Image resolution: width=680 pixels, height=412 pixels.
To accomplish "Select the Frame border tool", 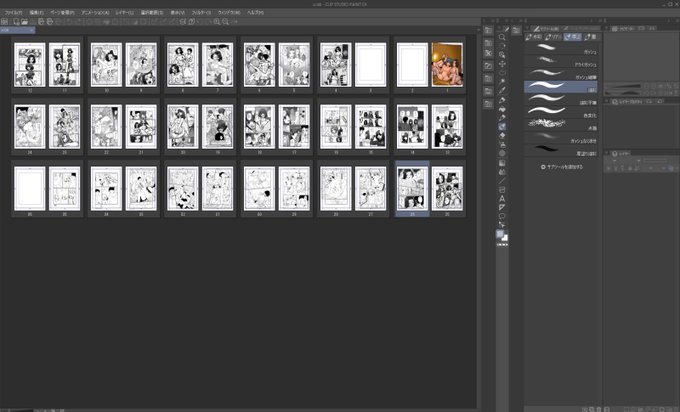I will 502,190.
